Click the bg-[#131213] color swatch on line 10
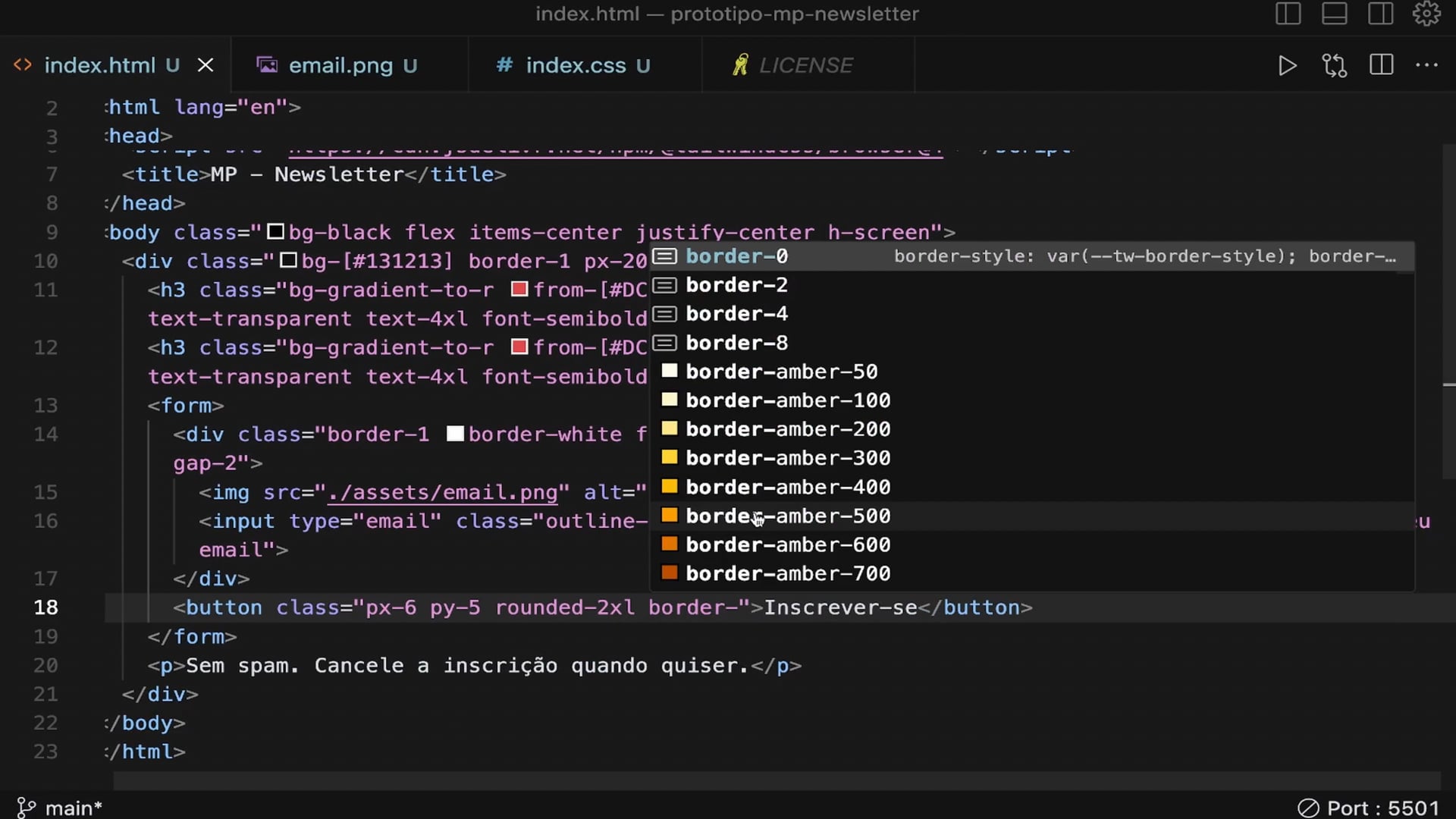Image resolution: width=1456 pixels, height=819 pixels. pyautogui.click(x=288, y=261)
